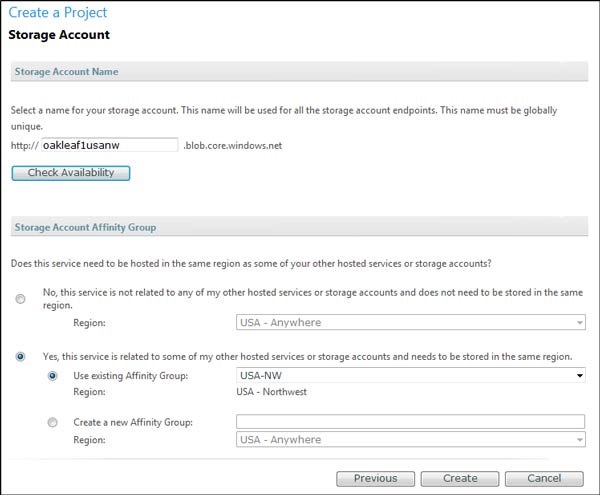Screen dimensions: 600x495
Task: Open the first Region dropdown showing USA - Anywhere
Action: (x=411, y=322)
